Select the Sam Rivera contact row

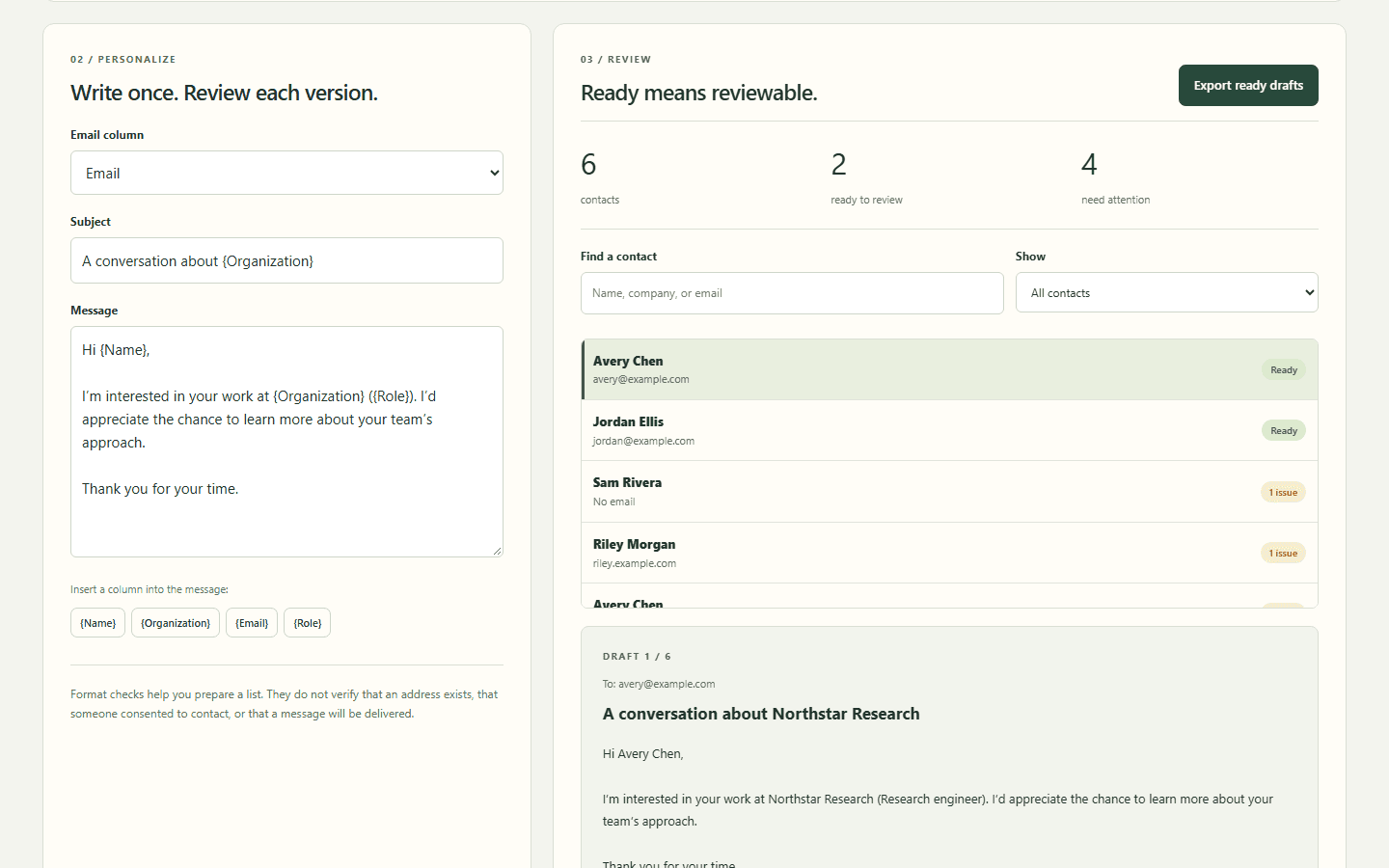pos(949,492)
